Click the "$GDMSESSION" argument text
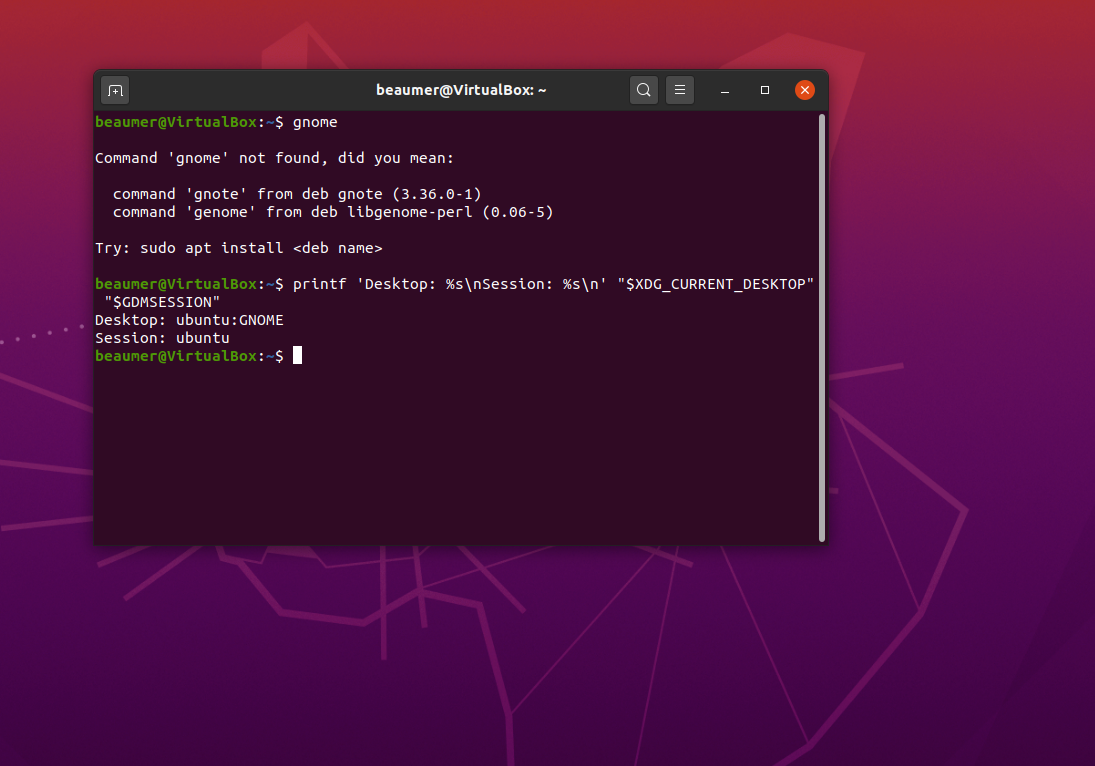Image resolution: width=1095 pixels, height=766 pixels. (x=162, y=302)
